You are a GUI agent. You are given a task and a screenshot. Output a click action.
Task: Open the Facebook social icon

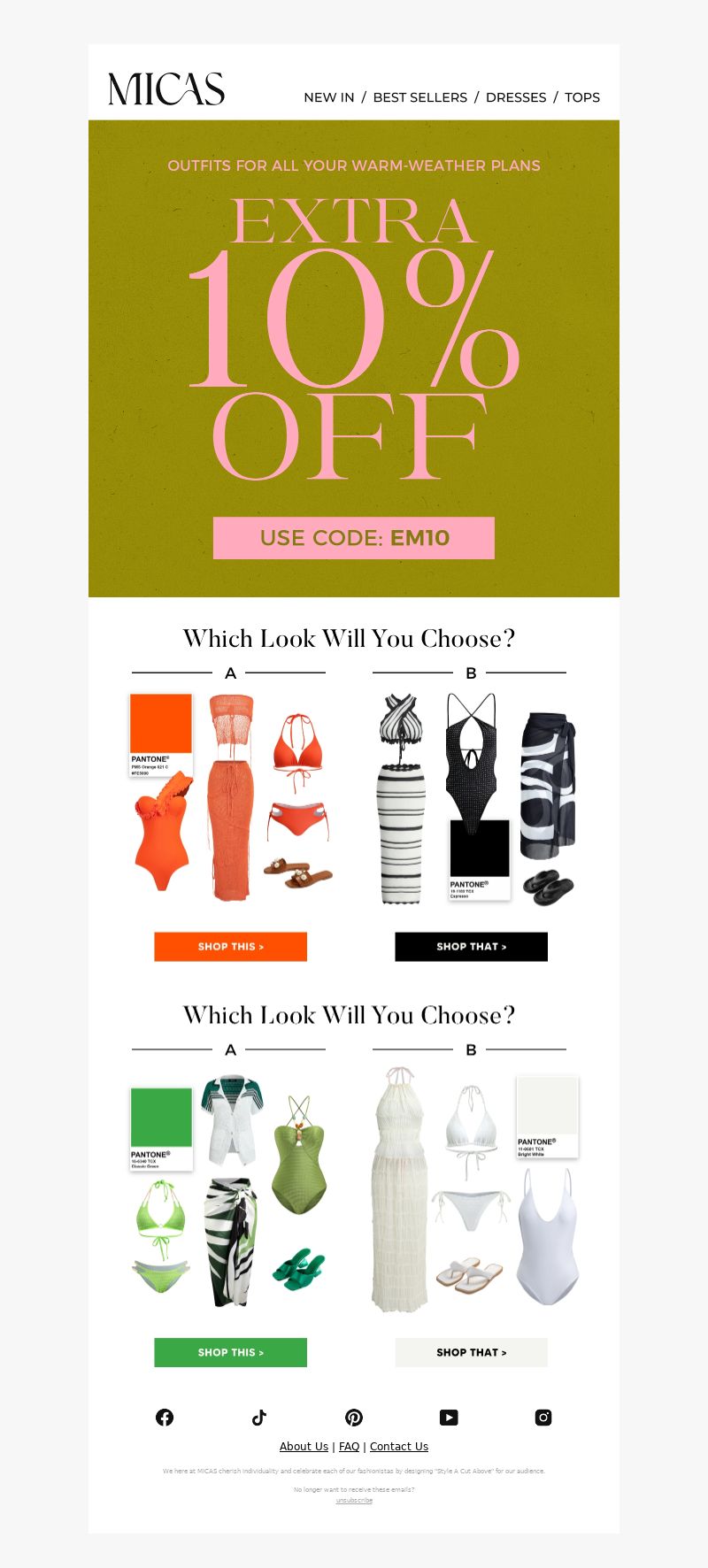165,1418
